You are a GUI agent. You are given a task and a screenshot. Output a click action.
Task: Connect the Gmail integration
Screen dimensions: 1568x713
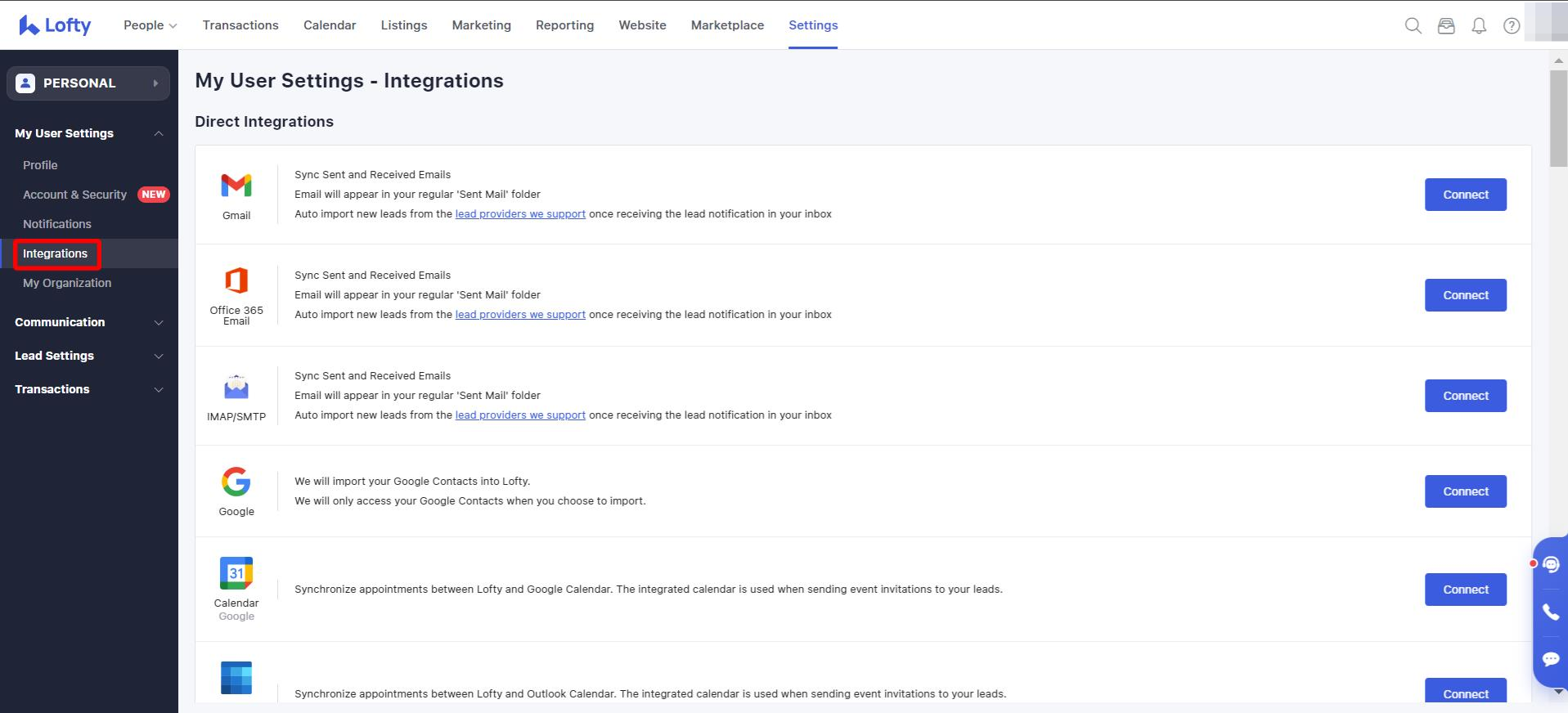click(x=1465, y=195)
